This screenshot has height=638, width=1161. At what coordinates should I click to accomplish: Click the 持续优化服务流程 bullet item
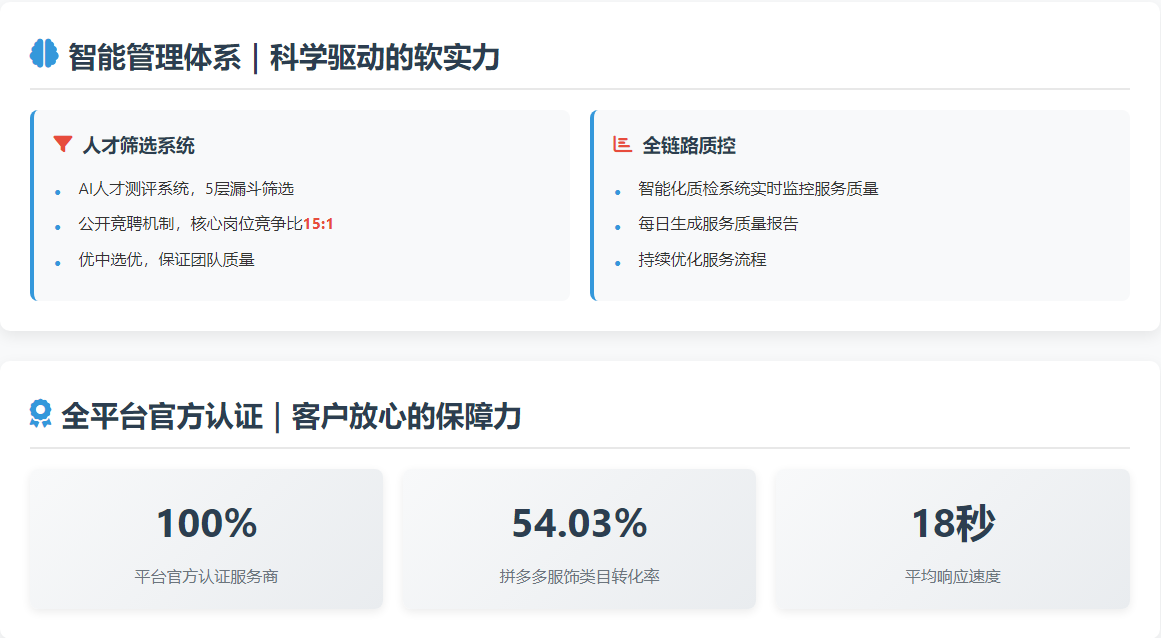702,260
